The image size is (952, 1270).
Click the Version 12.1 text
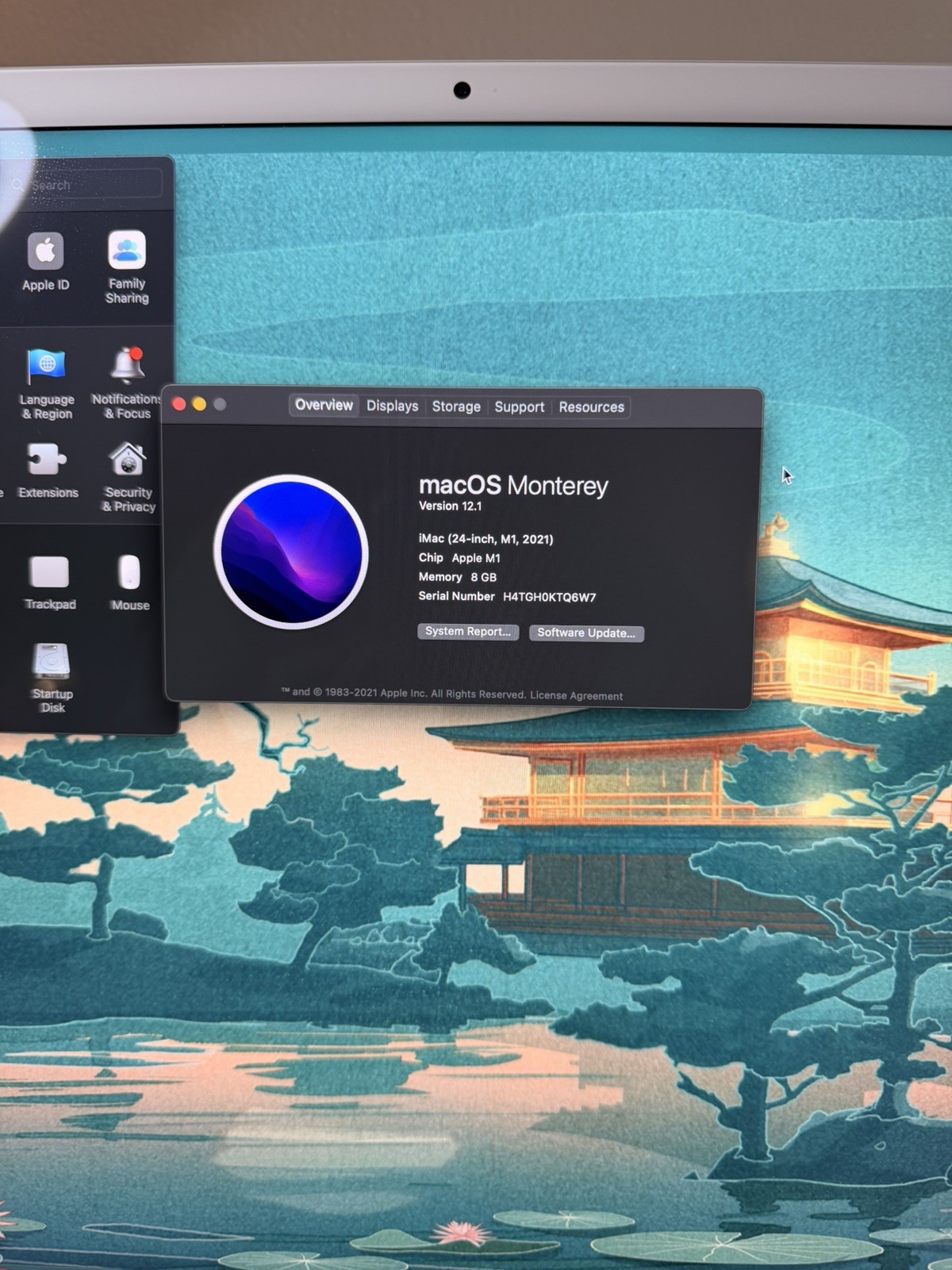450,506
